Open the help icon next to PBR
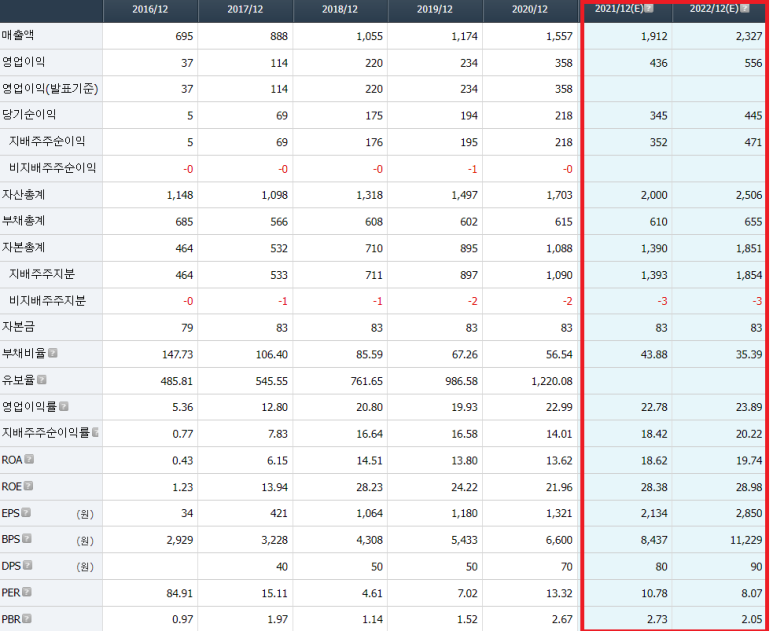Screen dimensions: 773x631 coord(27,619)
